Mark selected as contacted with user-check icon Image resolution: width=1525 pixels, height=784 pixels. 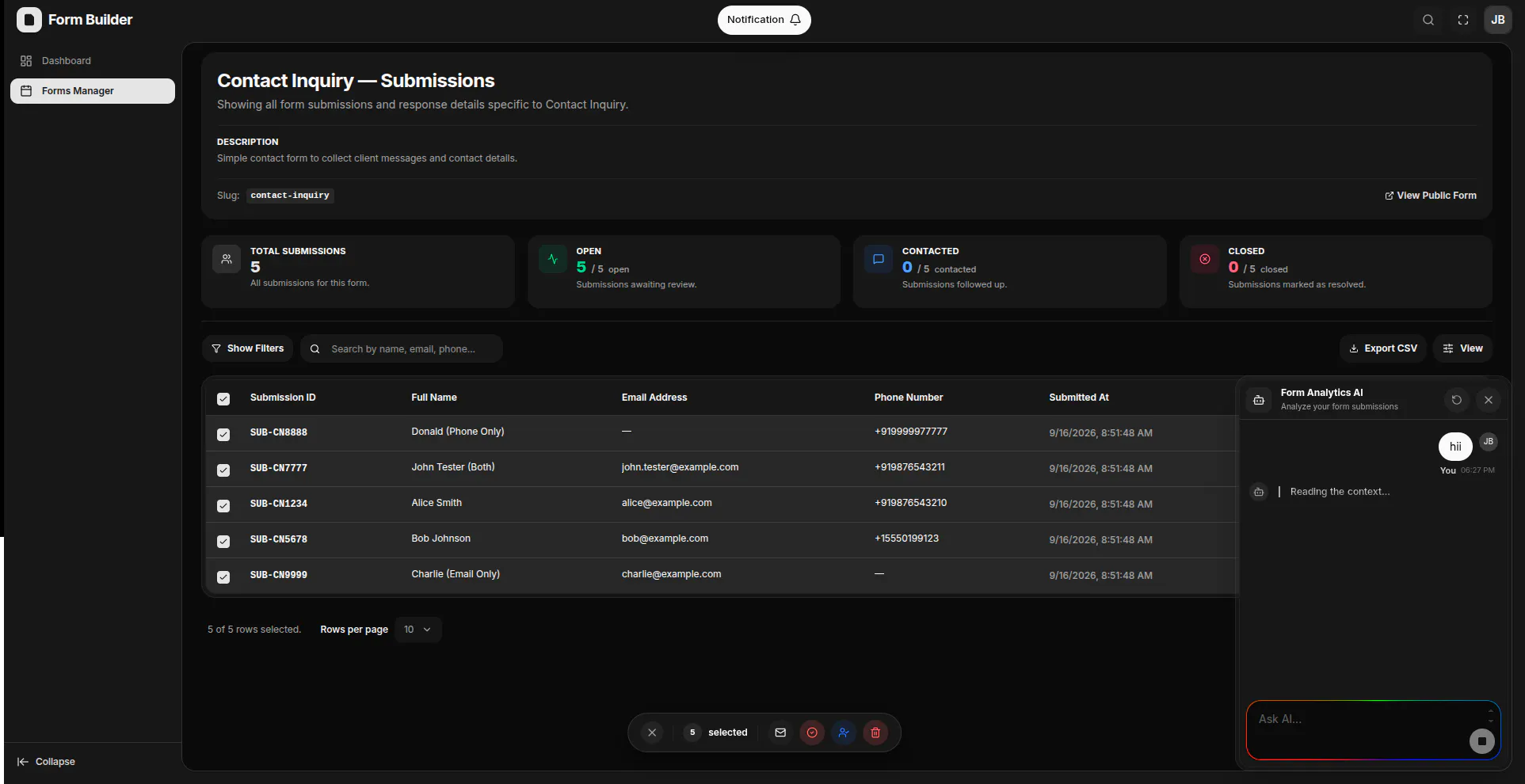click(x=844, y=733)
